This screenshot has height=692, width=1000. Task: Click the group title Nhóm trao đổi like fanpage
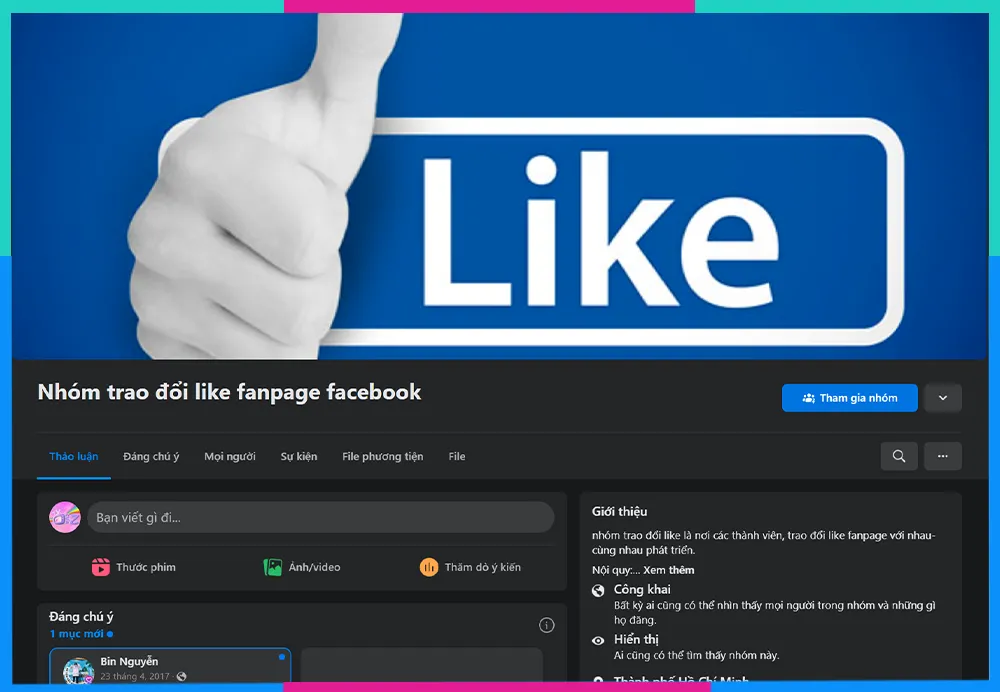230,392
